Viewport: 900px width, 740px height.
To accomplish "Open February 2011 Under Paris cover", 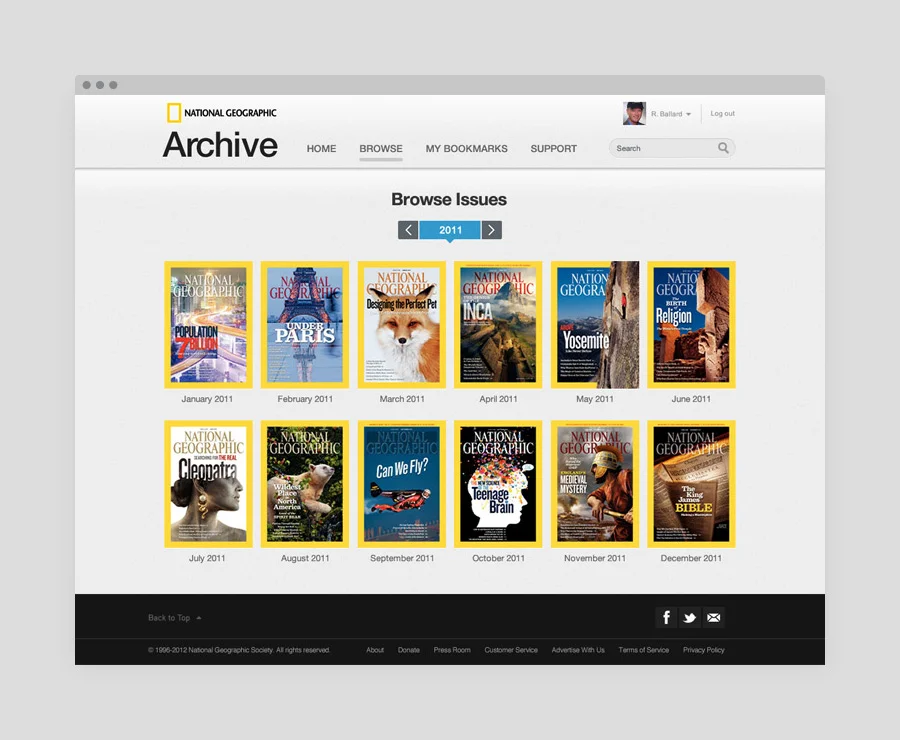I will 305,325.
